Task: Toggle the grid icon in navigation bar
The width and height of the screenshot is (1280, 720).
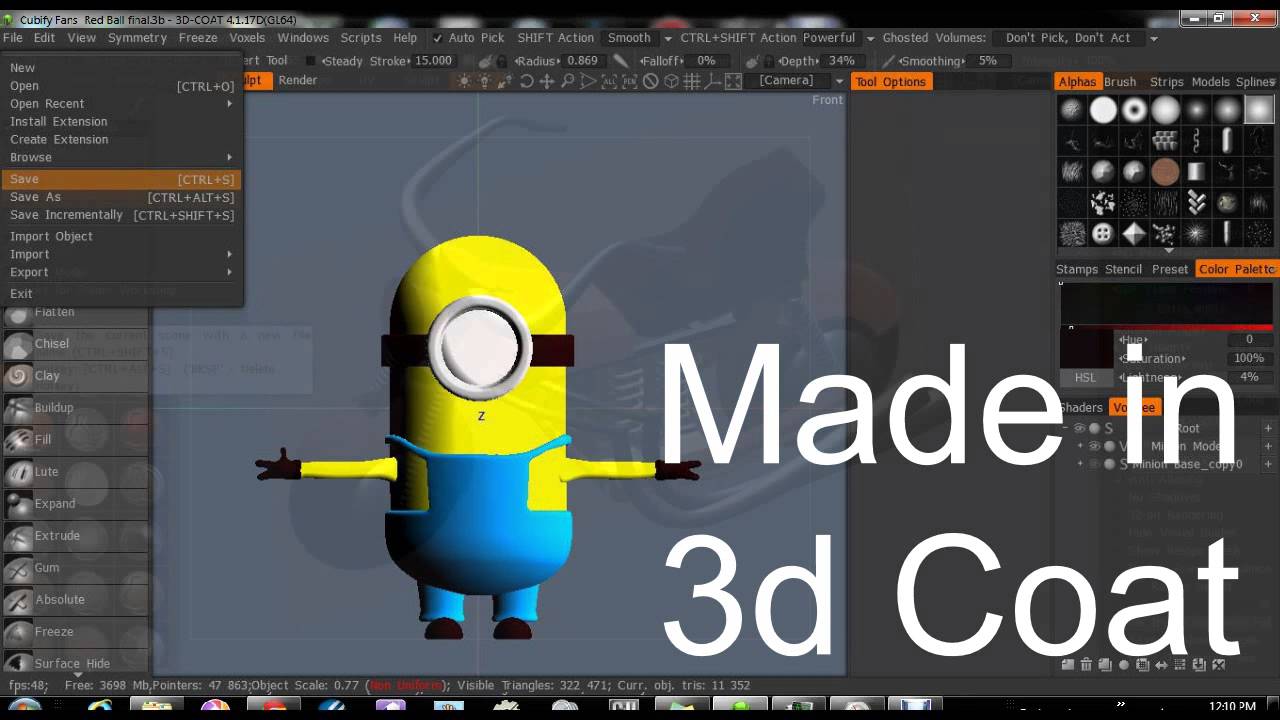Action: click(x=692, y=81)
